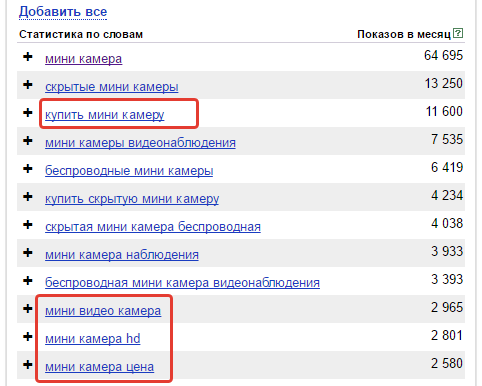The image size is (482, 386).
Task: Add 'мини камеры видеонаблюдения' via plus icon
Action: tap(28, 141)
